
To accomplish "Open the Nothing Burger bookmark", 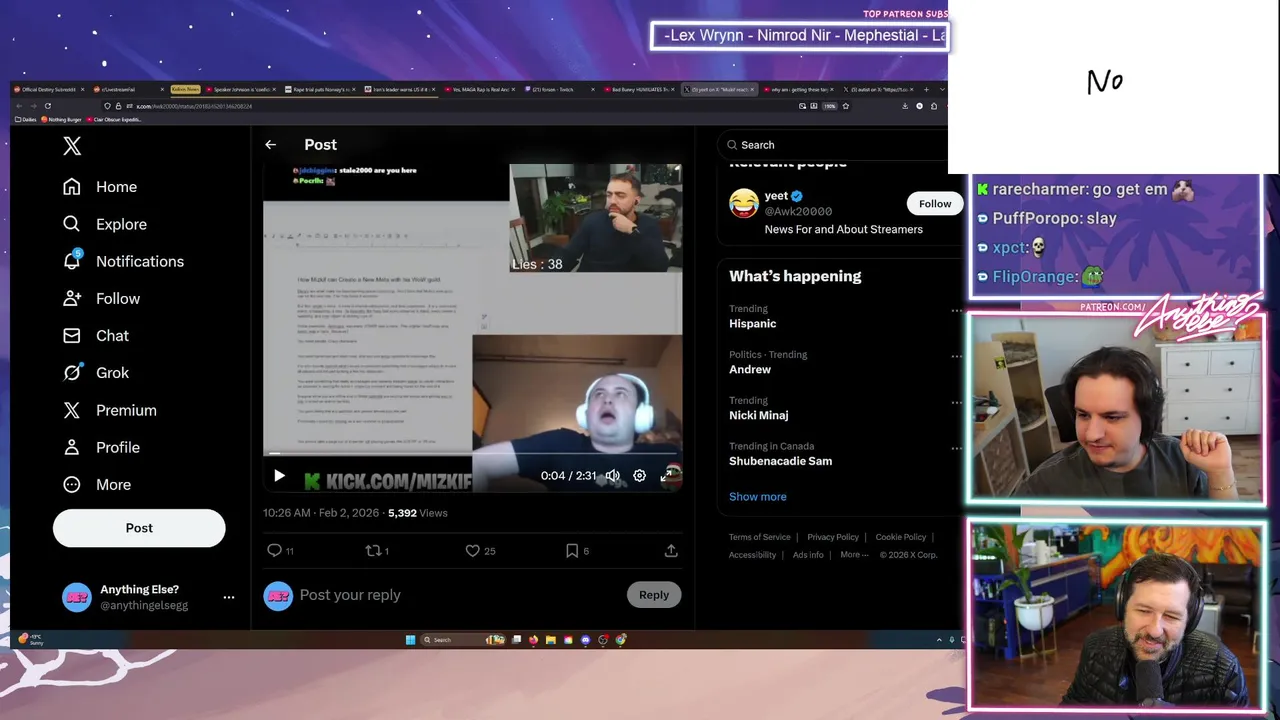I will pos(61,119).
